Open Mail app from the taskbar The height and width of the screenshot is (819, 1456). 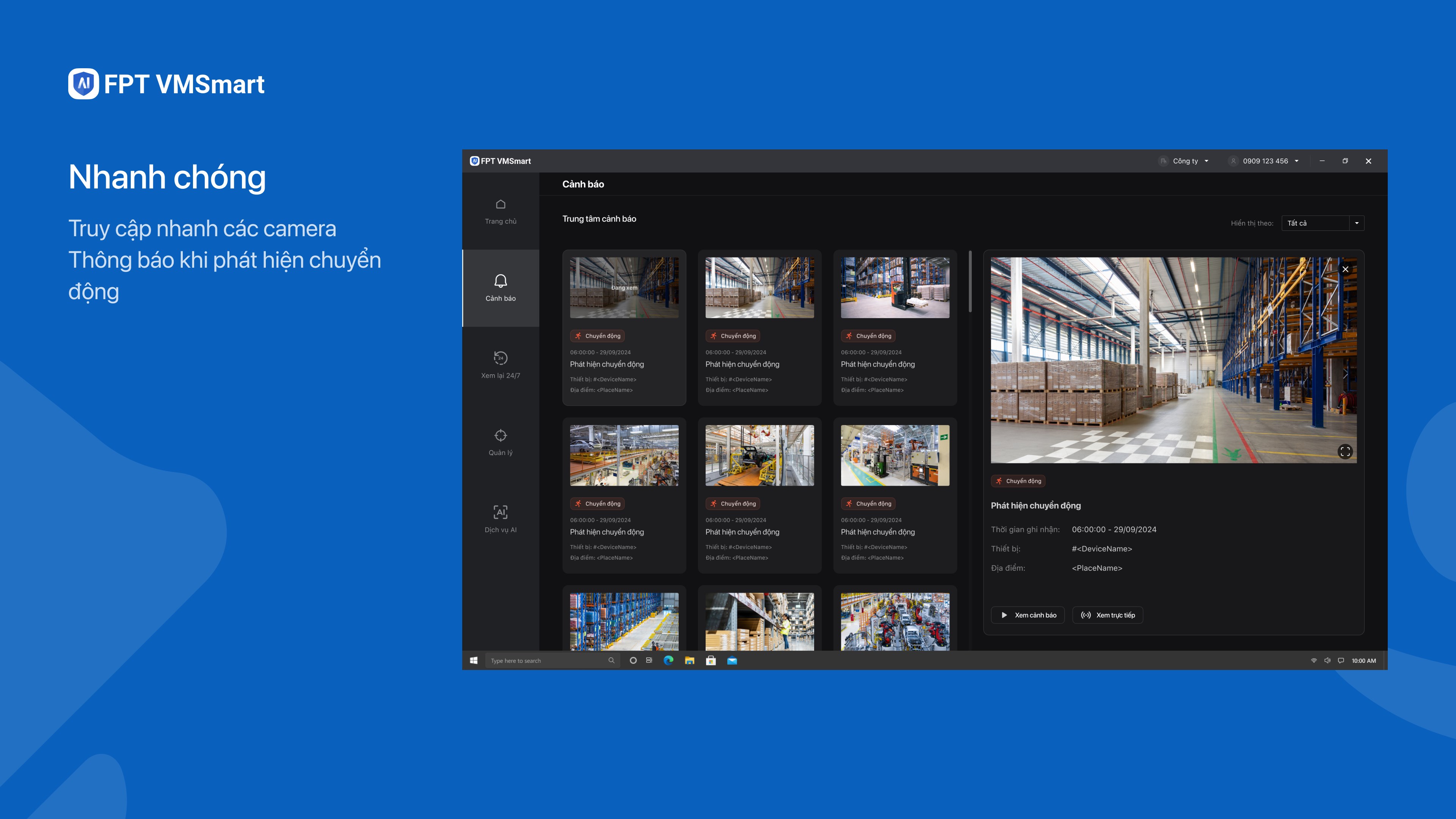(732, 660)
